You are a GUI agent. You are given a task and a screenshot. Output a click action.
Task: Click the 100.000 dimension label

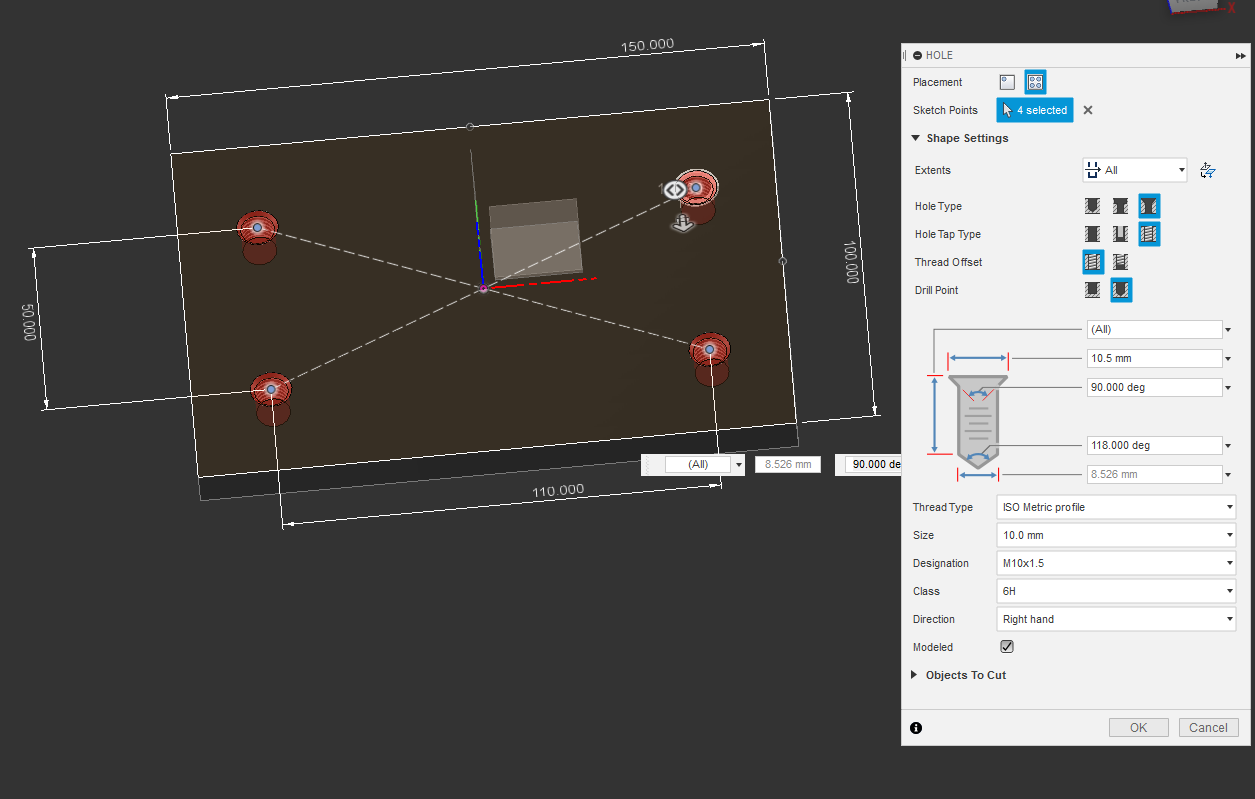click(x=851, y=262)
